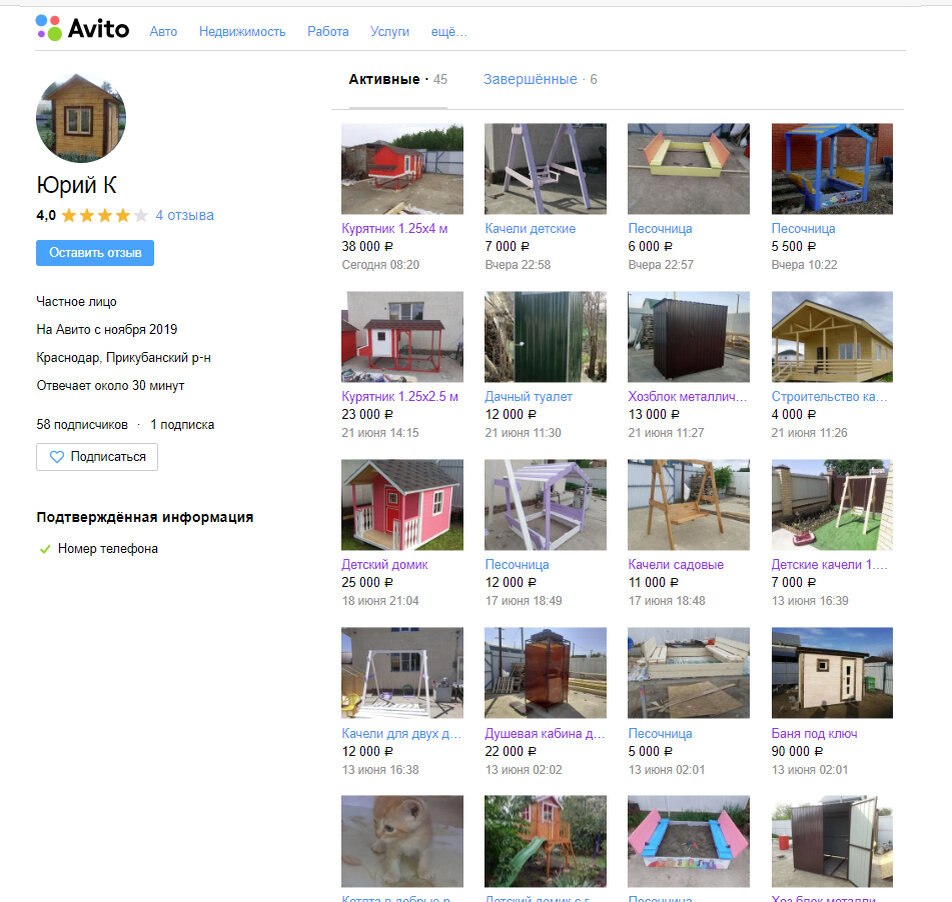Open the 58 подписчиков list

coord(82,425)
